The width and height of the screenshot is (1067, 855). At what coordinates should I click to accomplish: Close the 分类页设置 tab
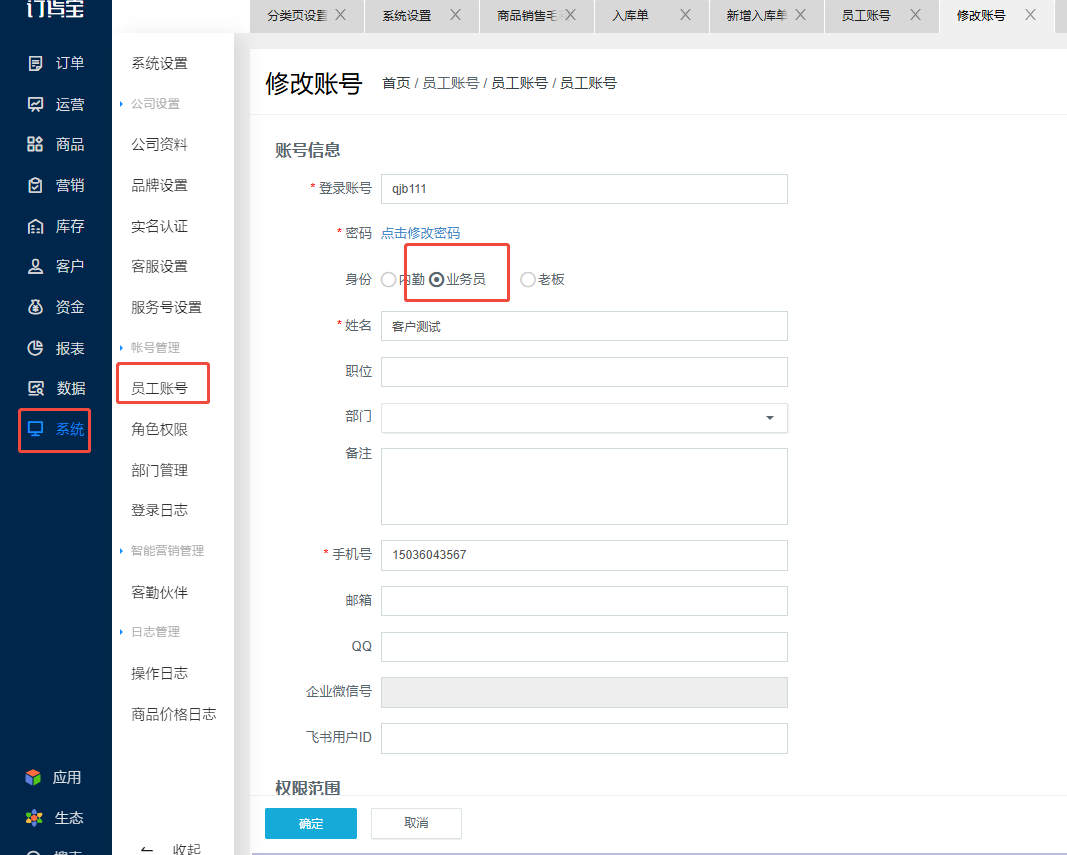tap(341, 15)
